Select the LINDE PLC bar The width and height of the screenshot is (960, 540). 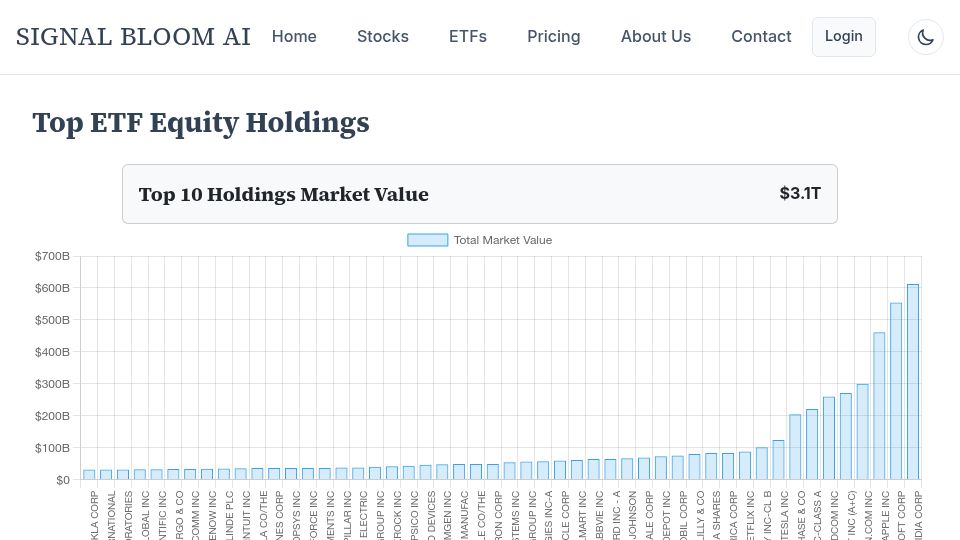point(224,474)
